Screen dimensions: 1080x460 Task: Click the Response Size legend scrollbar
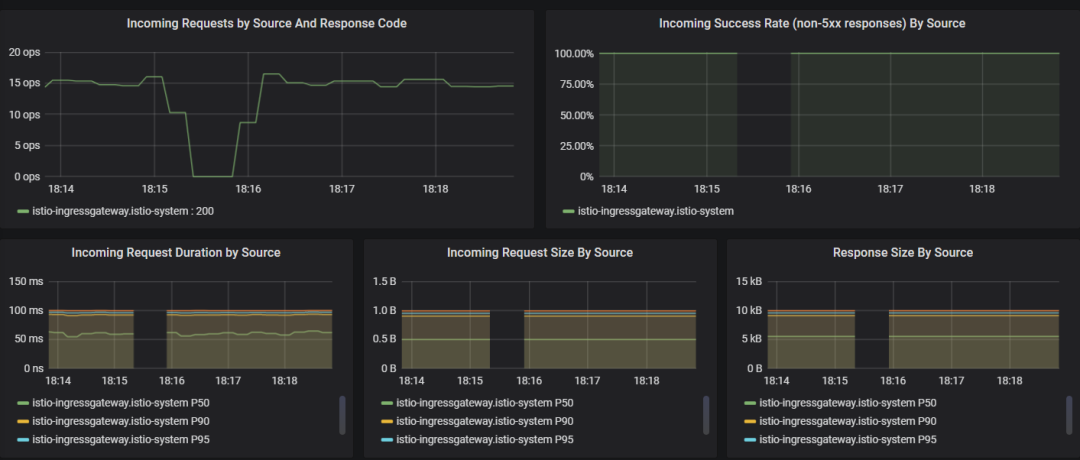pyautogui.click(x=1069, y=415)
